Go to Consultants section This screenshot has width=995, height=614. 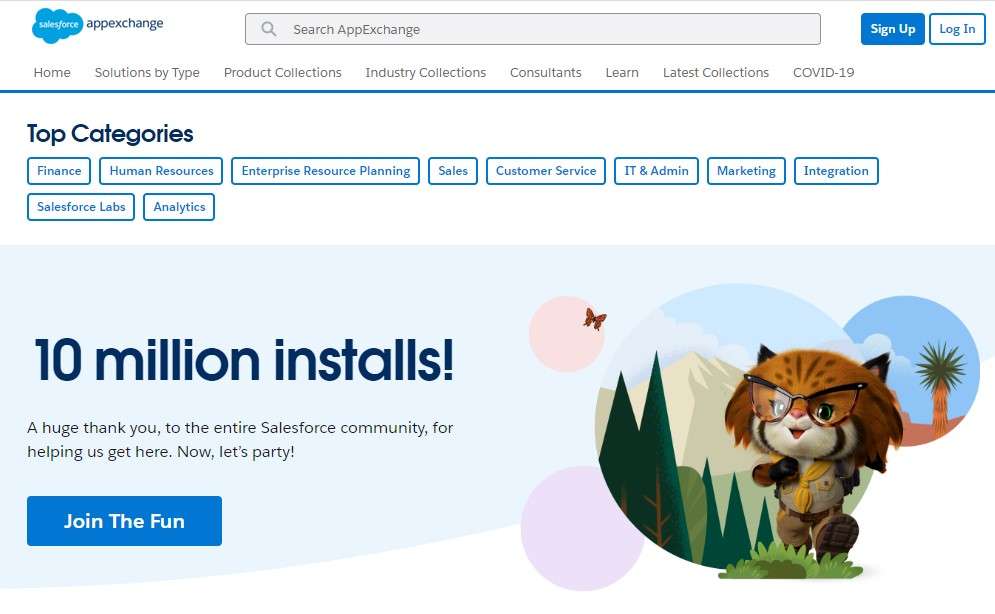(546, 72)
